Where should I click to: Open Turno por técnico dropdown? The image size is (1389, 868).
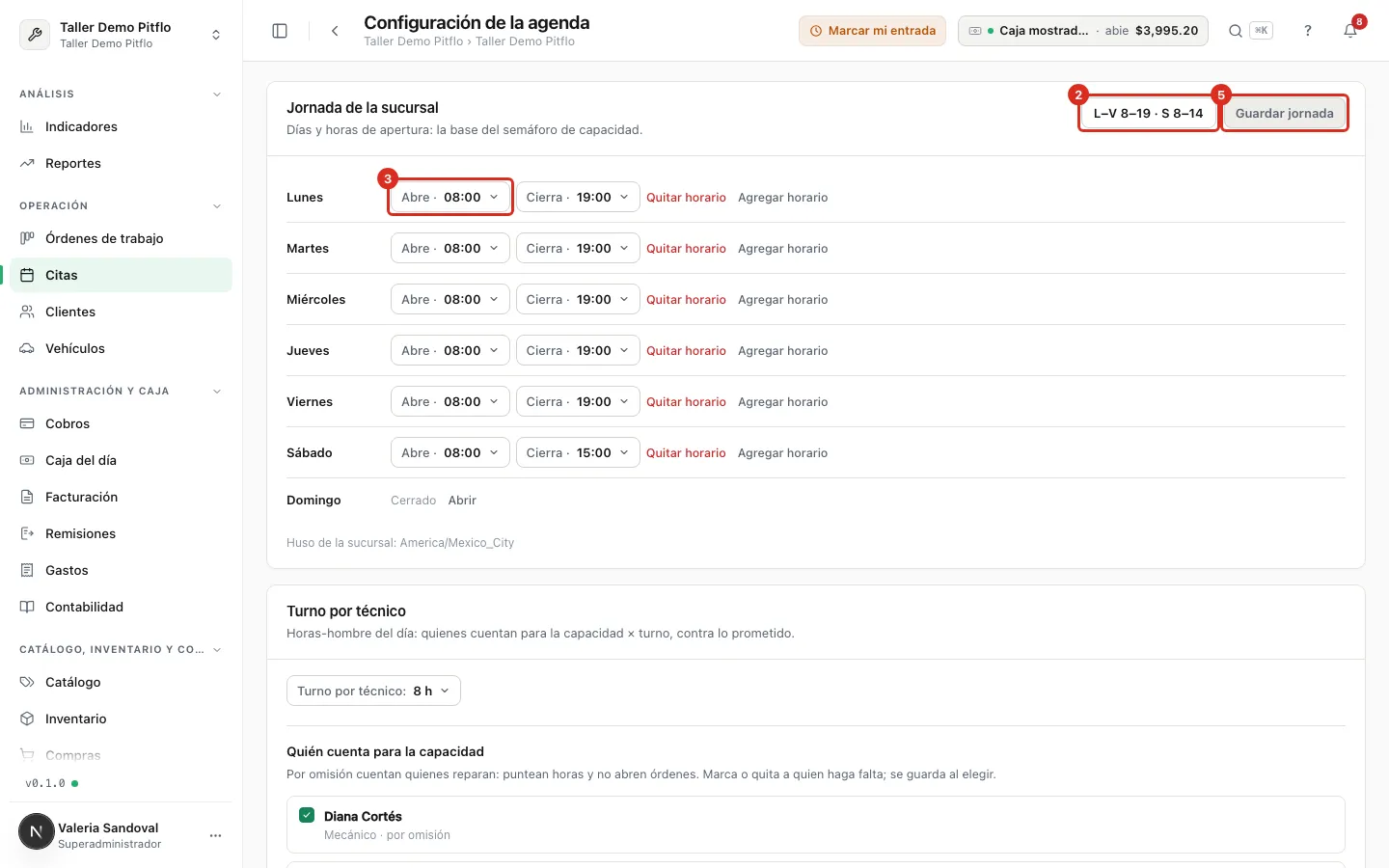(373, 691)
